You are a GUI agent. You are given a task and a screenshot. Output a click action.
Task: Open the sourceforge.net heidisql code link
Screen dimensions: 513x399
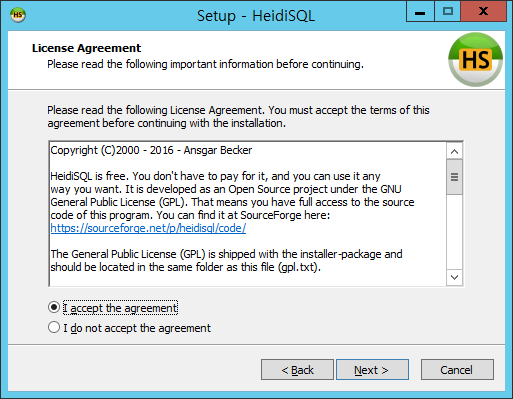tap(148, 228)
